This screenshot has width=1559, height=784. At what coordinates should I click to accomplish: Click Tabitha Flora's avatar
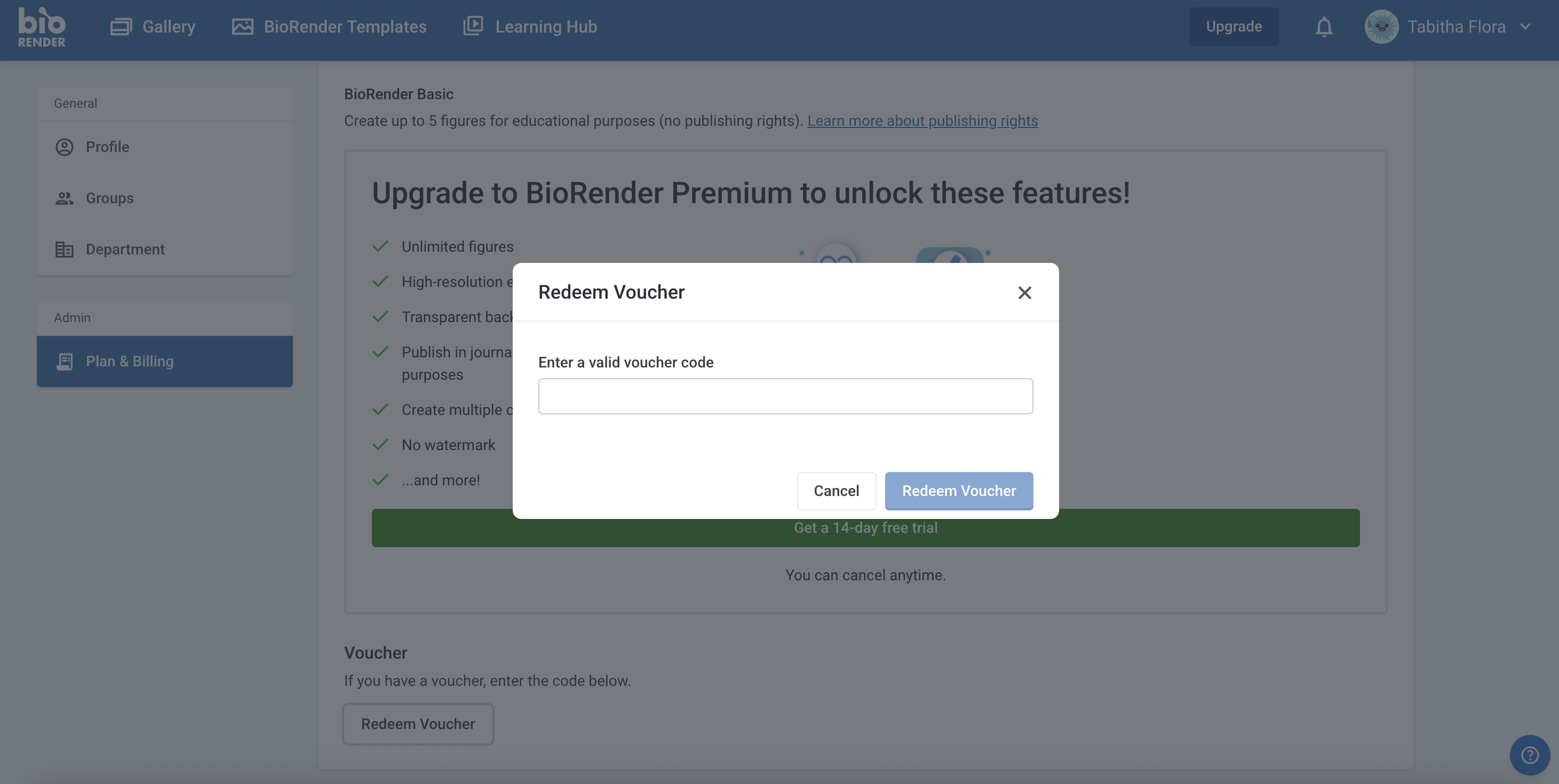tap(1382, 27)
